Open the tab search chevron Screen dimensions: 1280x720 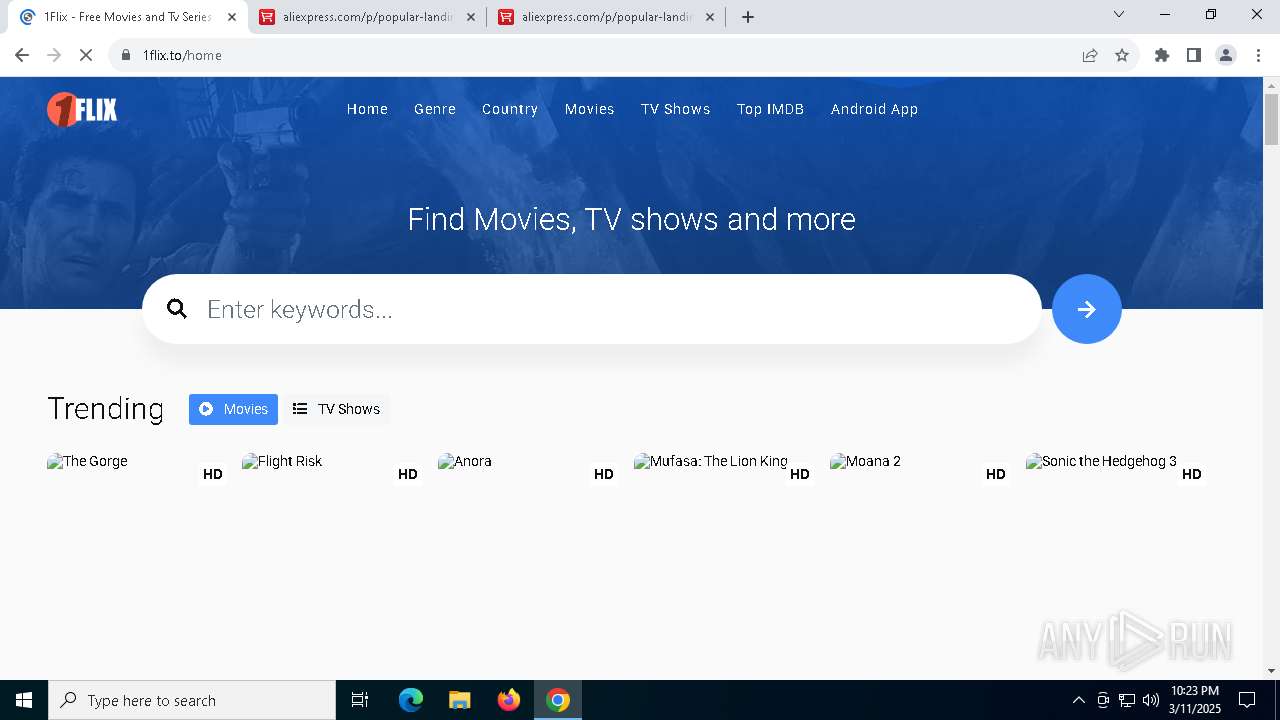click(x=1119, y=15)
